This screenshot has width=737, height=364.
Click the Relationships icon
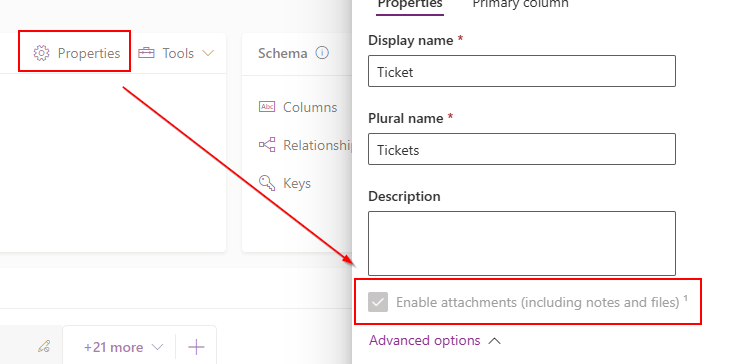[x=267, y=145]
